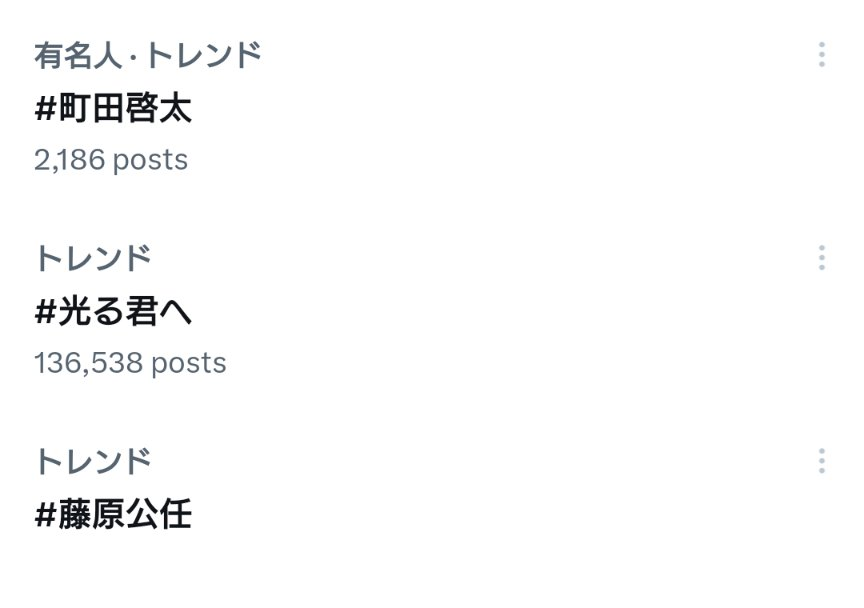Open more options for #光る君へ trend
This screenshot has width=864, height=608.
821,258
